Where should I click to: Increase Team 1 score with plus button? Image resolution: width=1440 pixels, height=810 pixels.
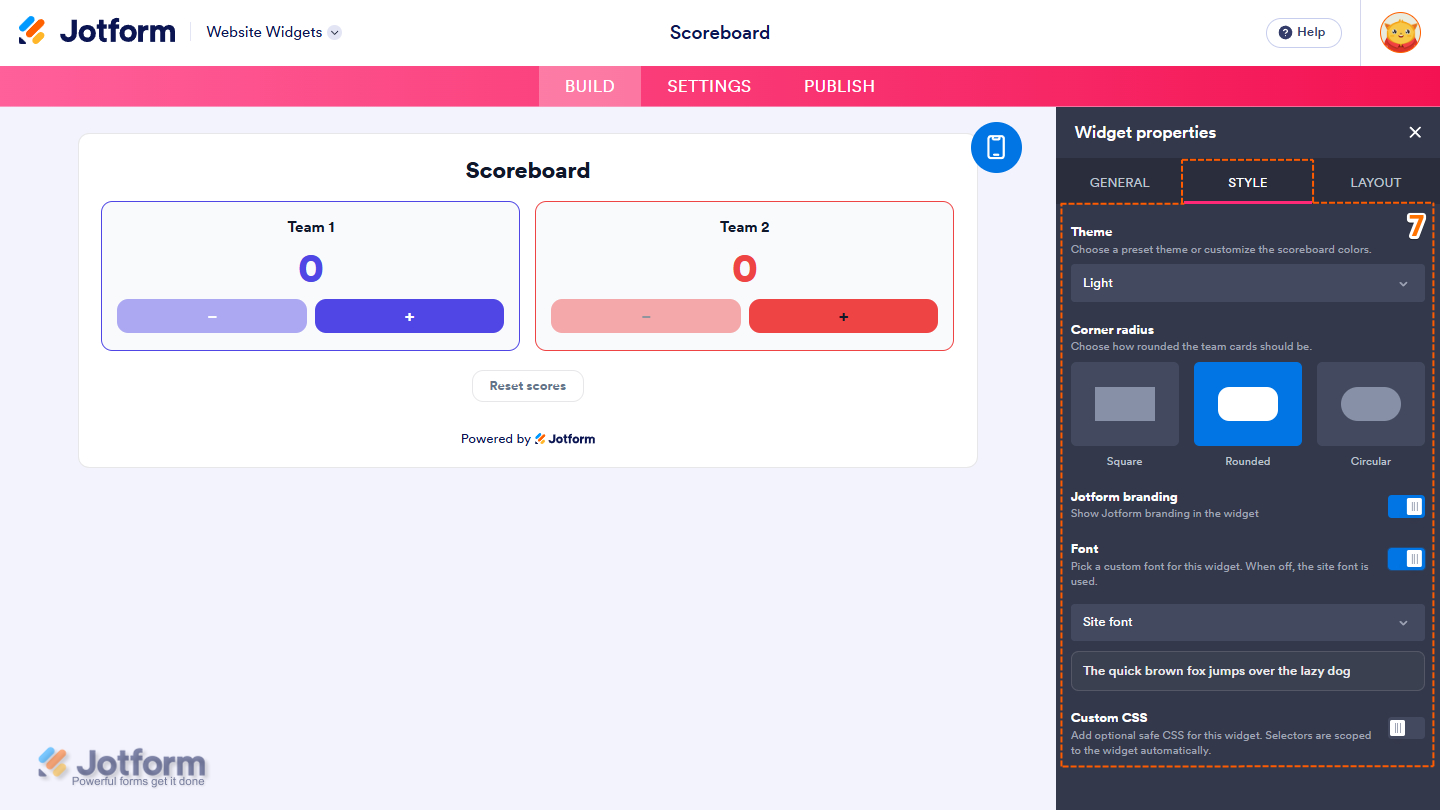409,316
